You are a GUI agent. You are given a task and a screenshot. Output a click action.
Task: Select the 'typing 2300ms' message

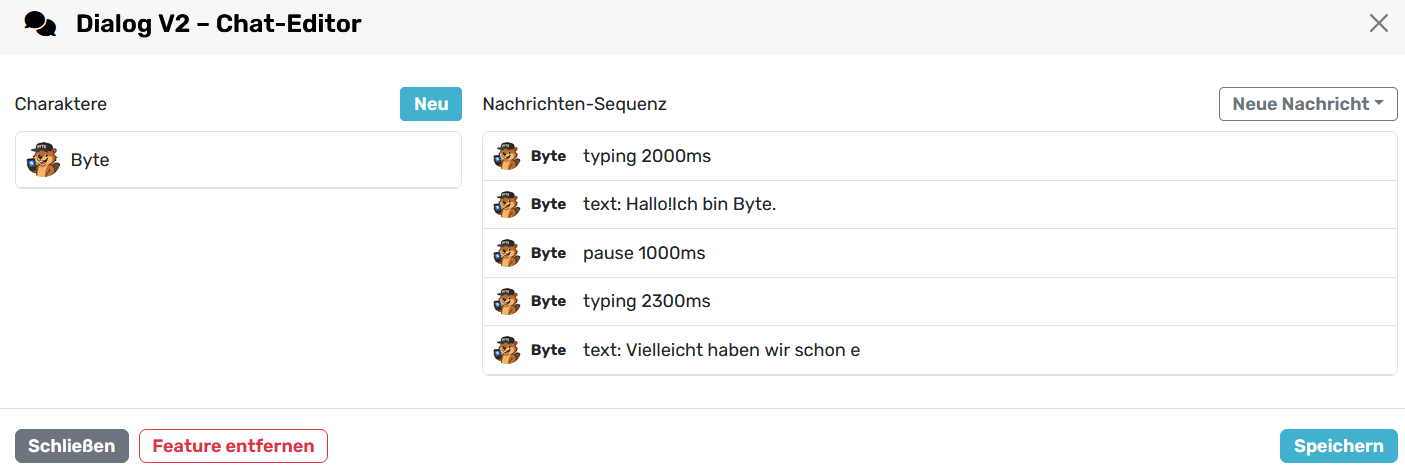(x=647, y=301)
